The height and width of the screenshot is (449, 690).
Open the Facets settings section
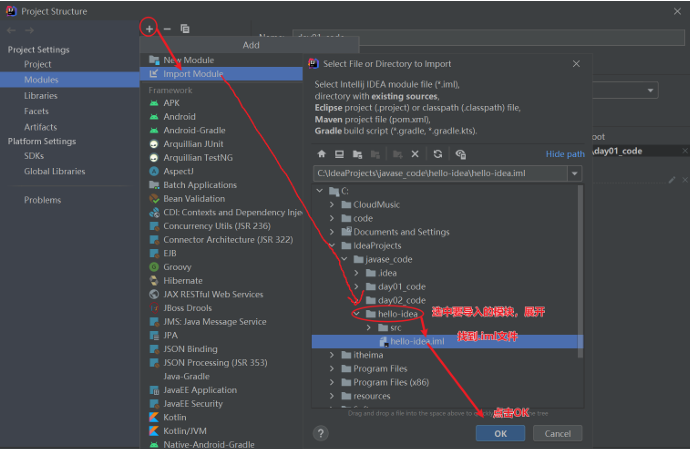pyautogui.click(x=36, y=111)
